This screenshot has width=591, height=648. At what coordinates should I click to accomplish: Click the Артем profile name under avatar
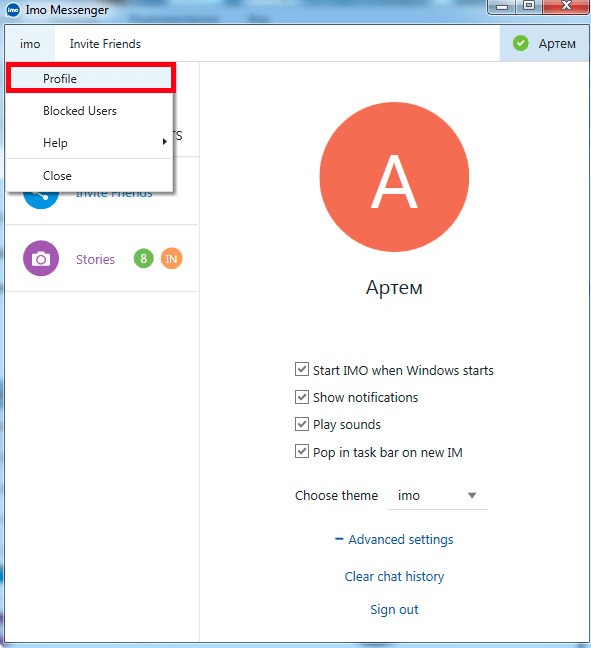coord(394,287)
